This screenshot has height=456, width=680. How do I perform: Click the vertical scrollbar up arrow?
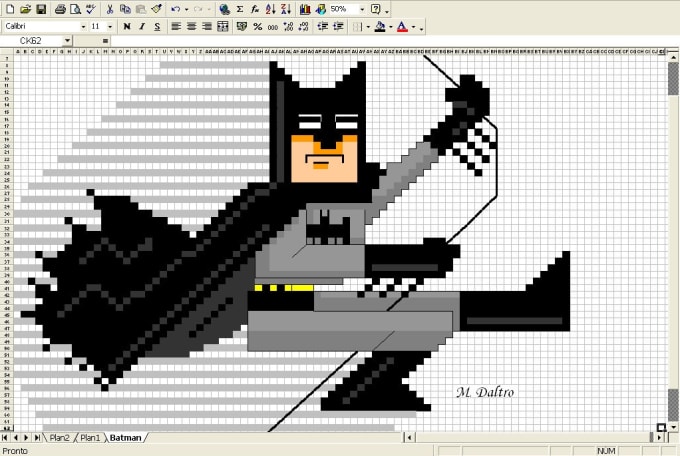(673, 57)
